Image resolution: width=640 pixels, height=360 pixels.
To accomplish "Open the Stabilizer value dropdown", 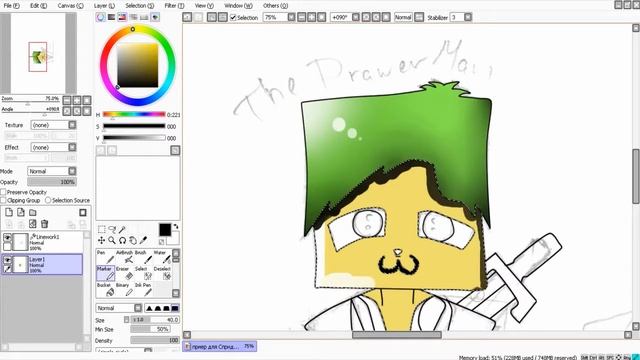I will 468,17.
